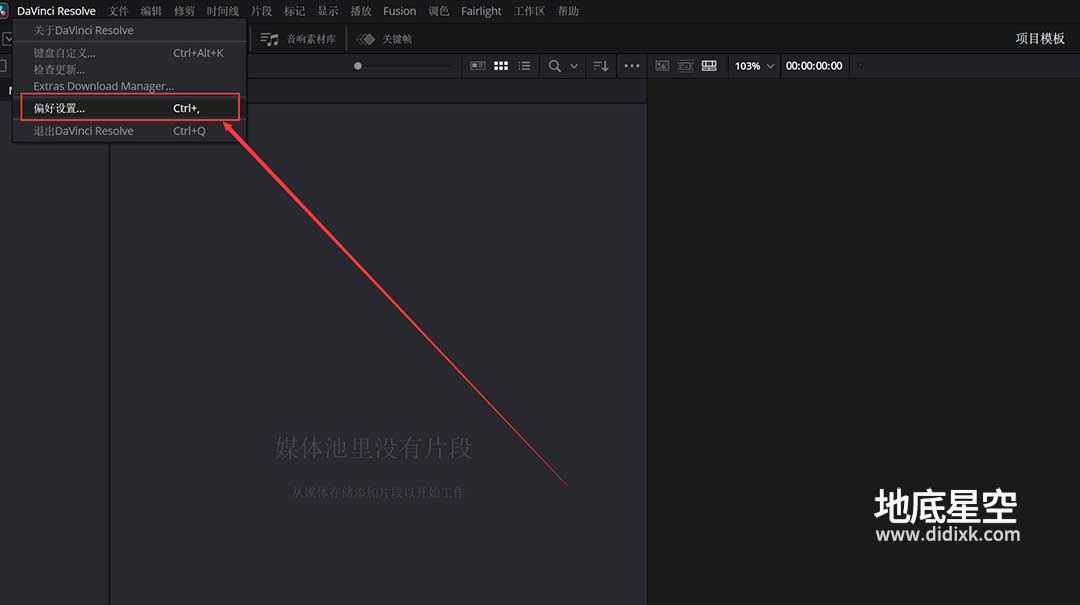Click the media pool search magnifier
The height and width of the screenshot is (605, 1080).
pyautogui.click(x=554, y=66)
